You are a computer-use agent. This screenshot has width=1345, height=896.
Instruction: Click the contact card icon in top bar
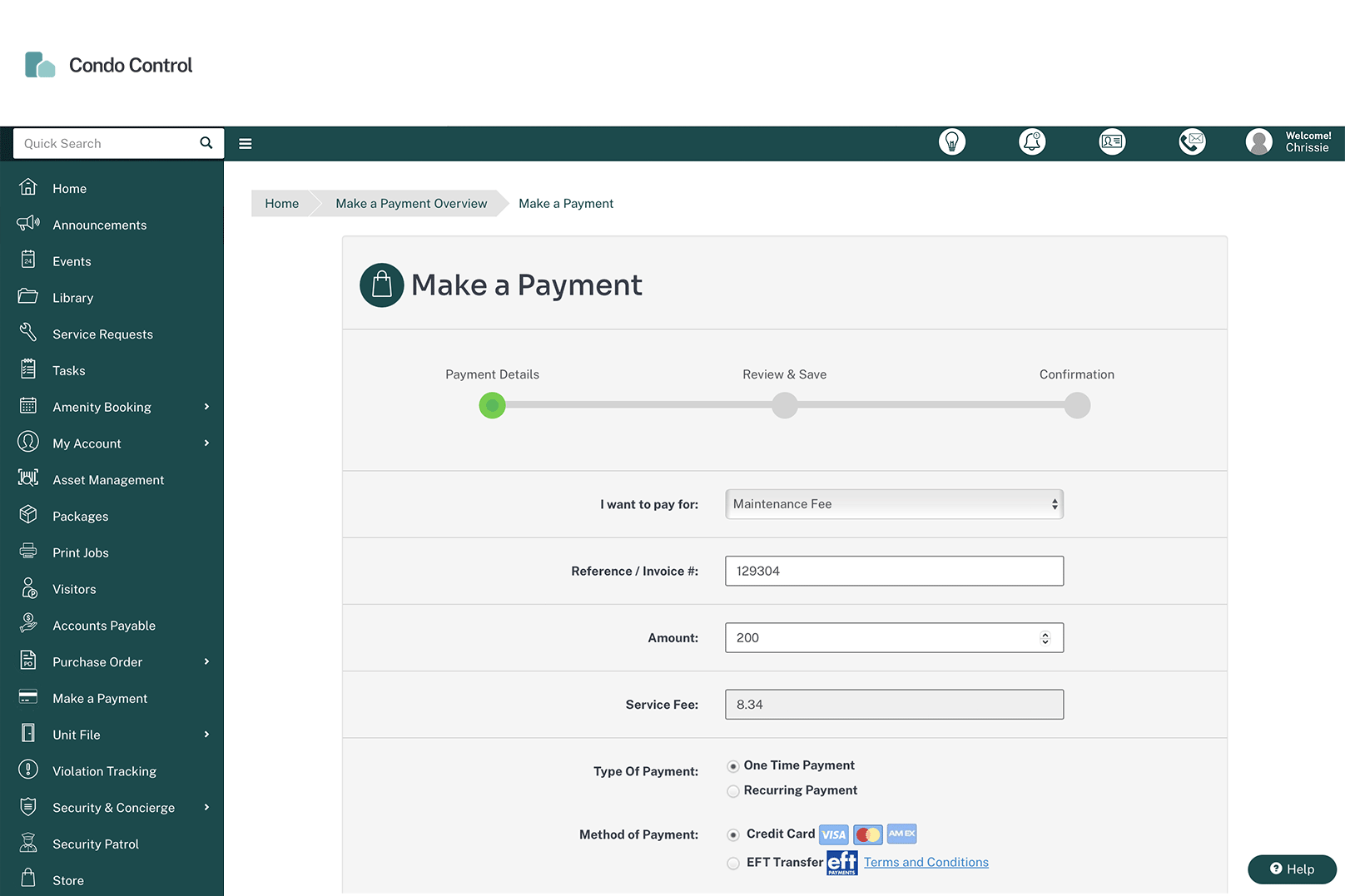point(1112,141)
